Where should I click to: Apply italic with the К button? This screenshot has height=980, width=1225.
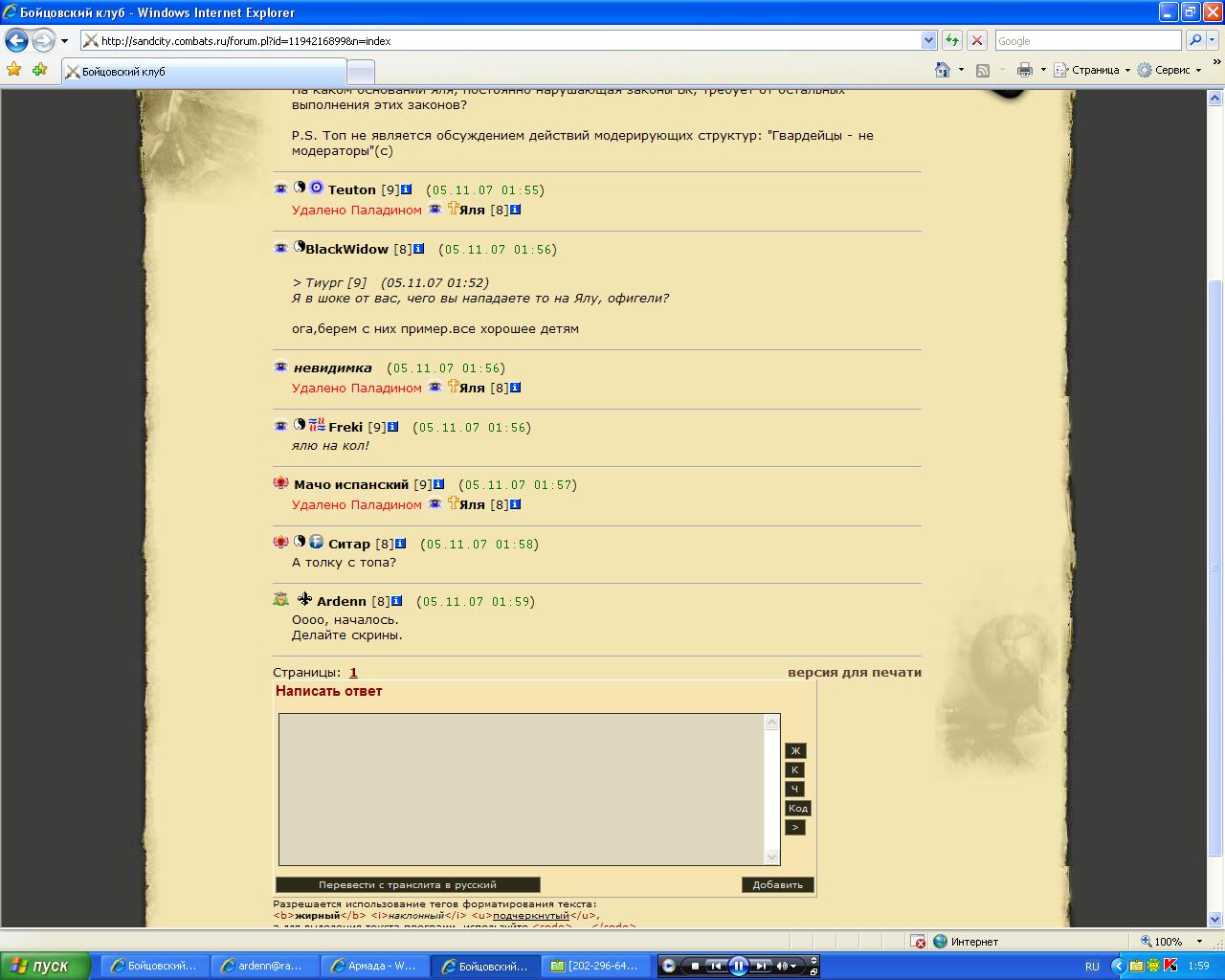(x=794, y=769)
